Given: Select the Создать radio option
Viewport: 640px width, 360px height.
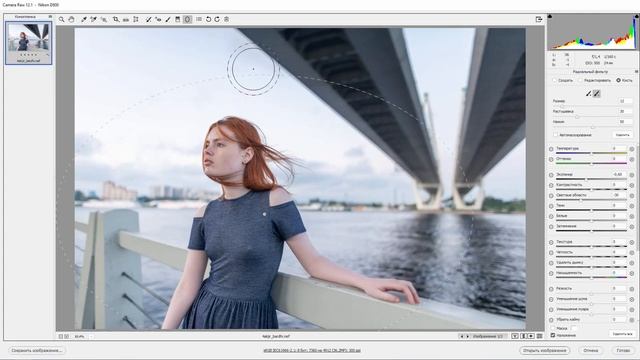Looking at the screenshot, I should click(x=555, y=80).
